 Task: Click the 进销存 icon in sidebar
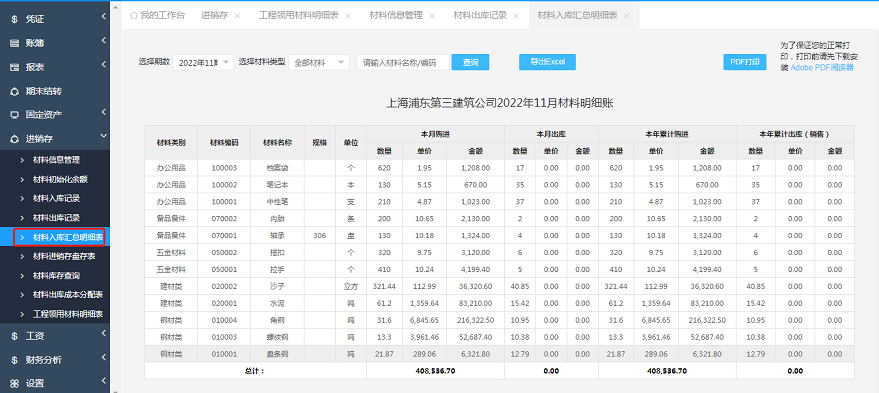(x=15, y=138)
